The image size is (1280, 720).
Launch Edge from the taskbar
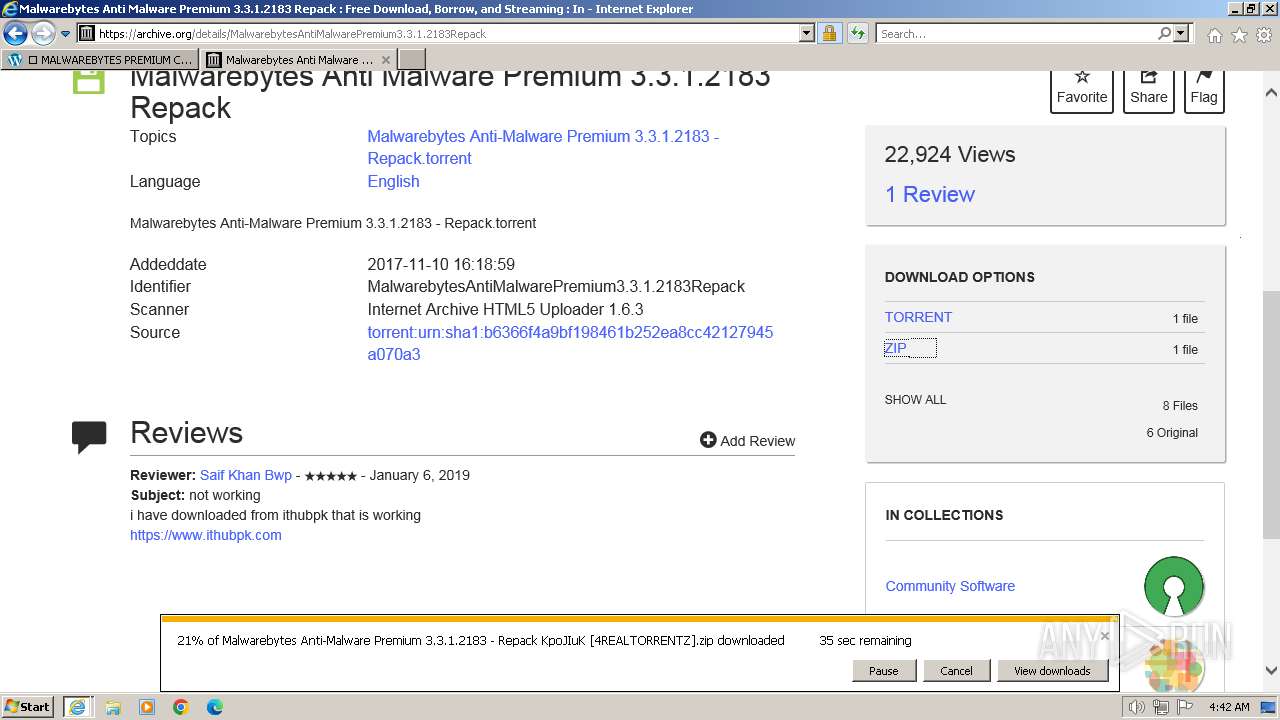[215, 707]
